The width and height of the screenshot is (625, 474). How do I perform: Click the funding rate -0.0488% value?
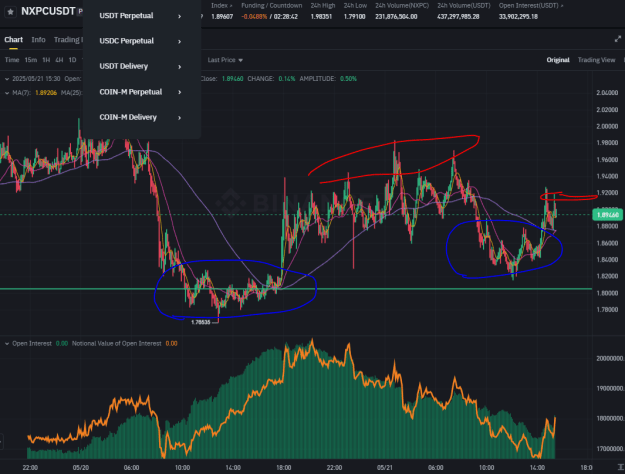point(254,17)
